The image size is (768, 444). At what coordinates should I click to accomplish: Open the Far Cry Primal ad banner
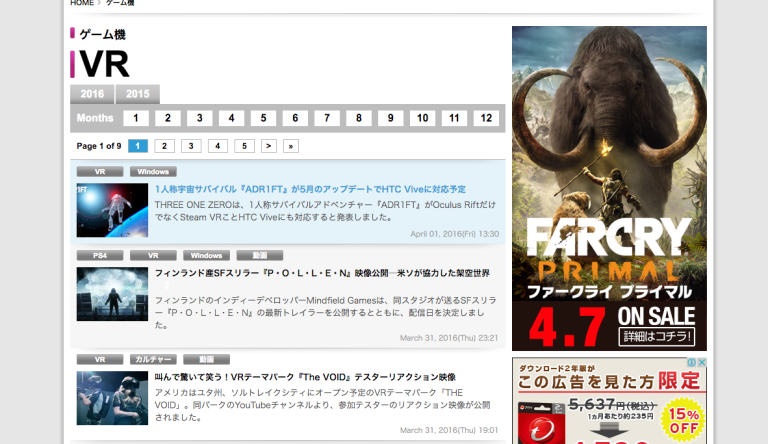pos(609,188)
